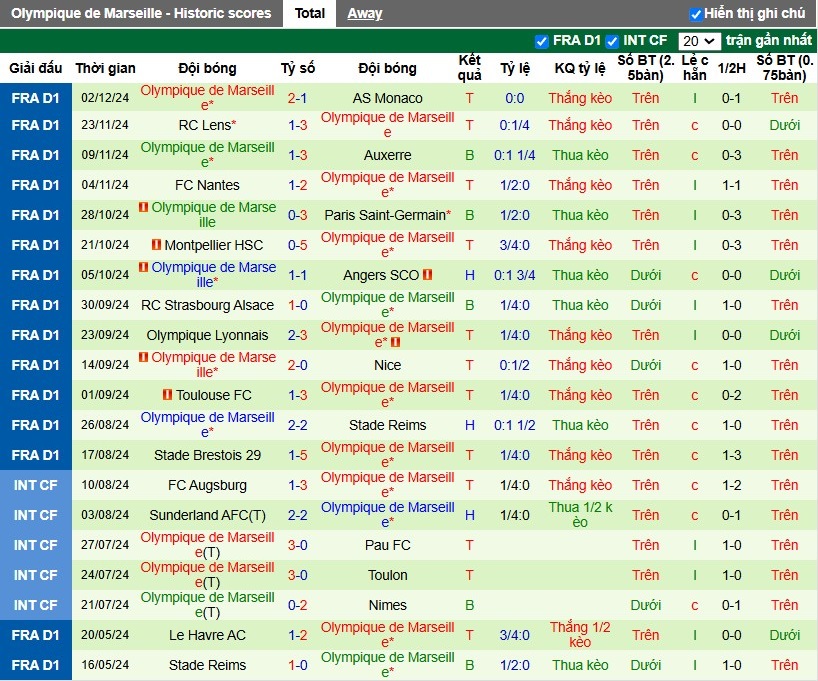Switch to the Total tab

click(x=309, y=13)
